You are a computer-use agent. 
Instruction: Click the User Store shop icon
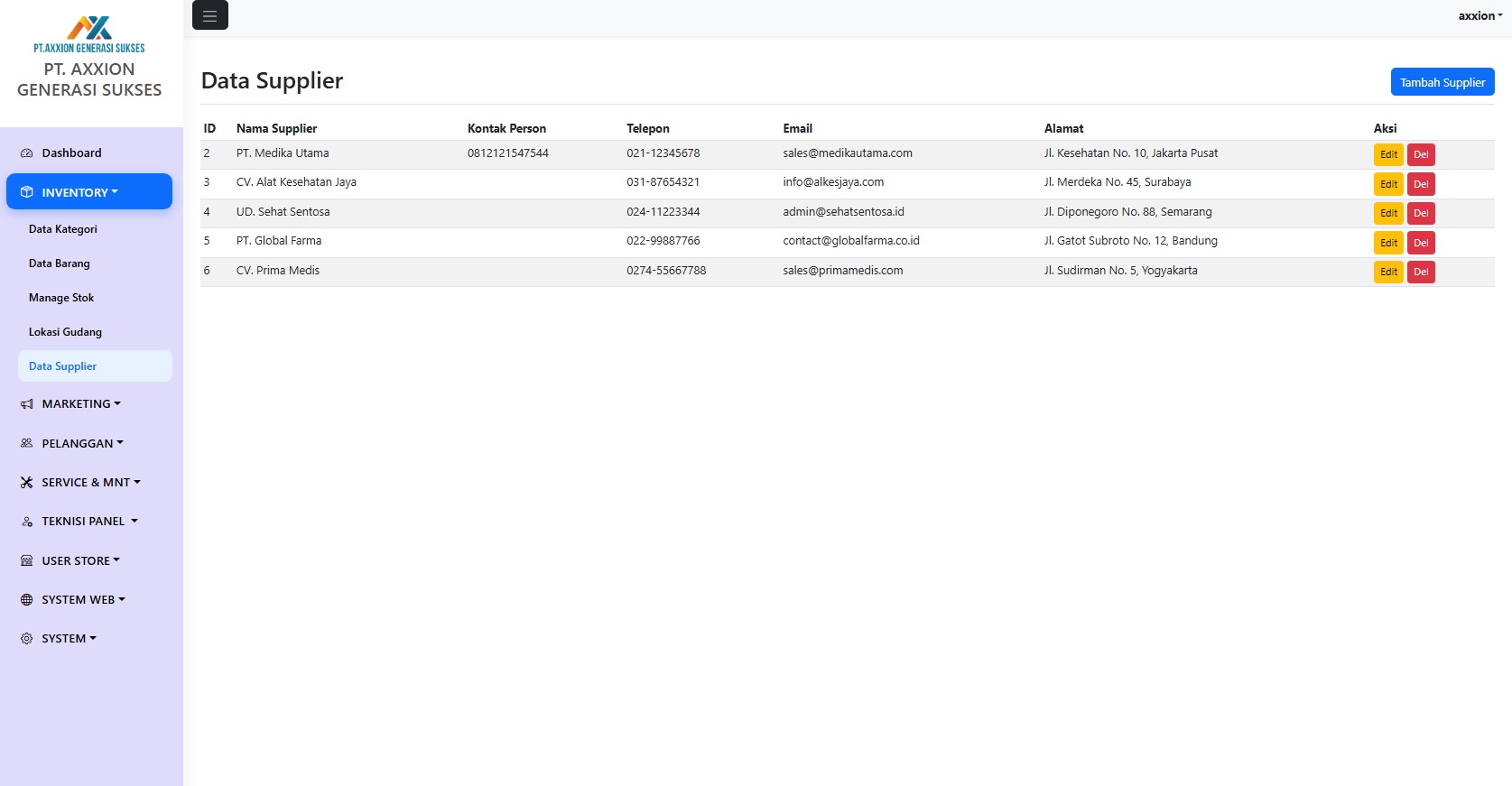pos(27,560)
